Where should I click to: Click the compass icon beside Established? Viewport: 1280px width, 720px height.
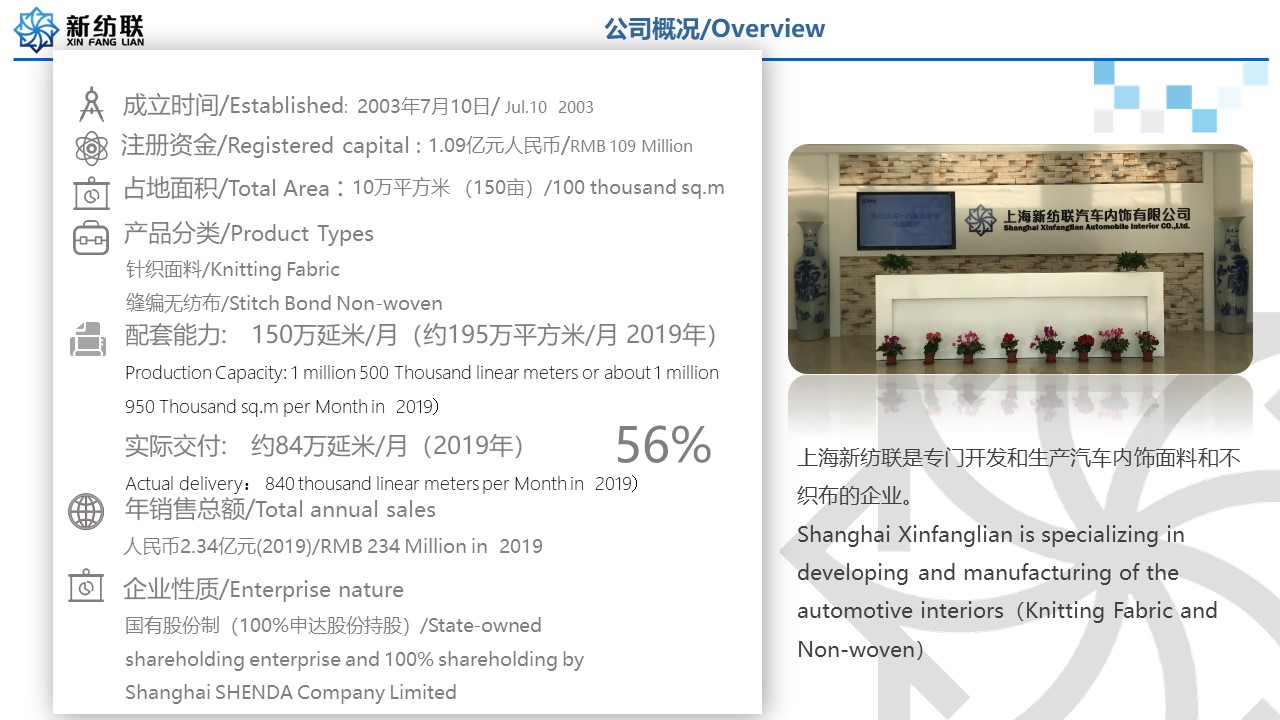click(91, 105)
